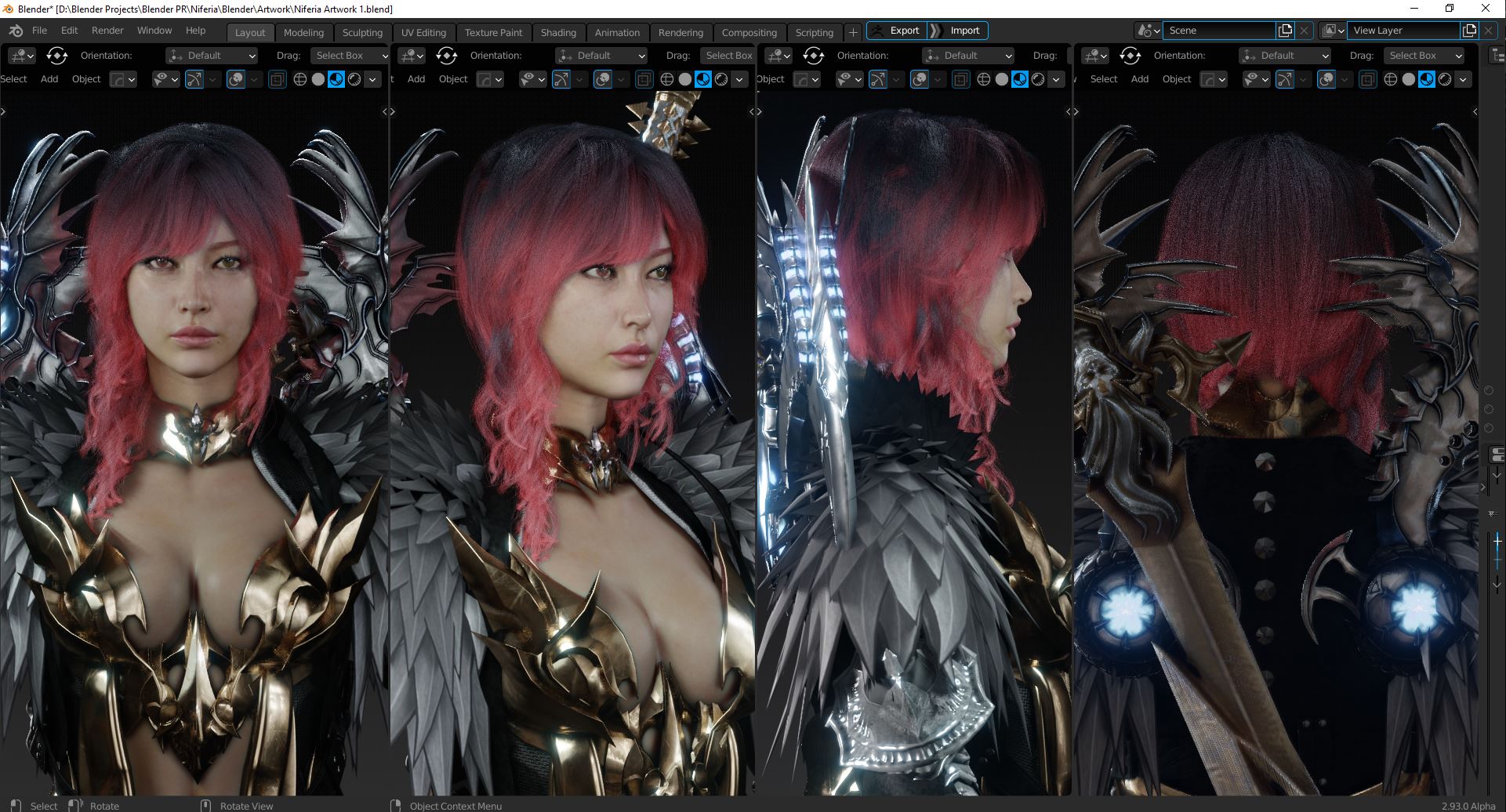Click editor type icon in side-profile viewport

coord(778,56)
